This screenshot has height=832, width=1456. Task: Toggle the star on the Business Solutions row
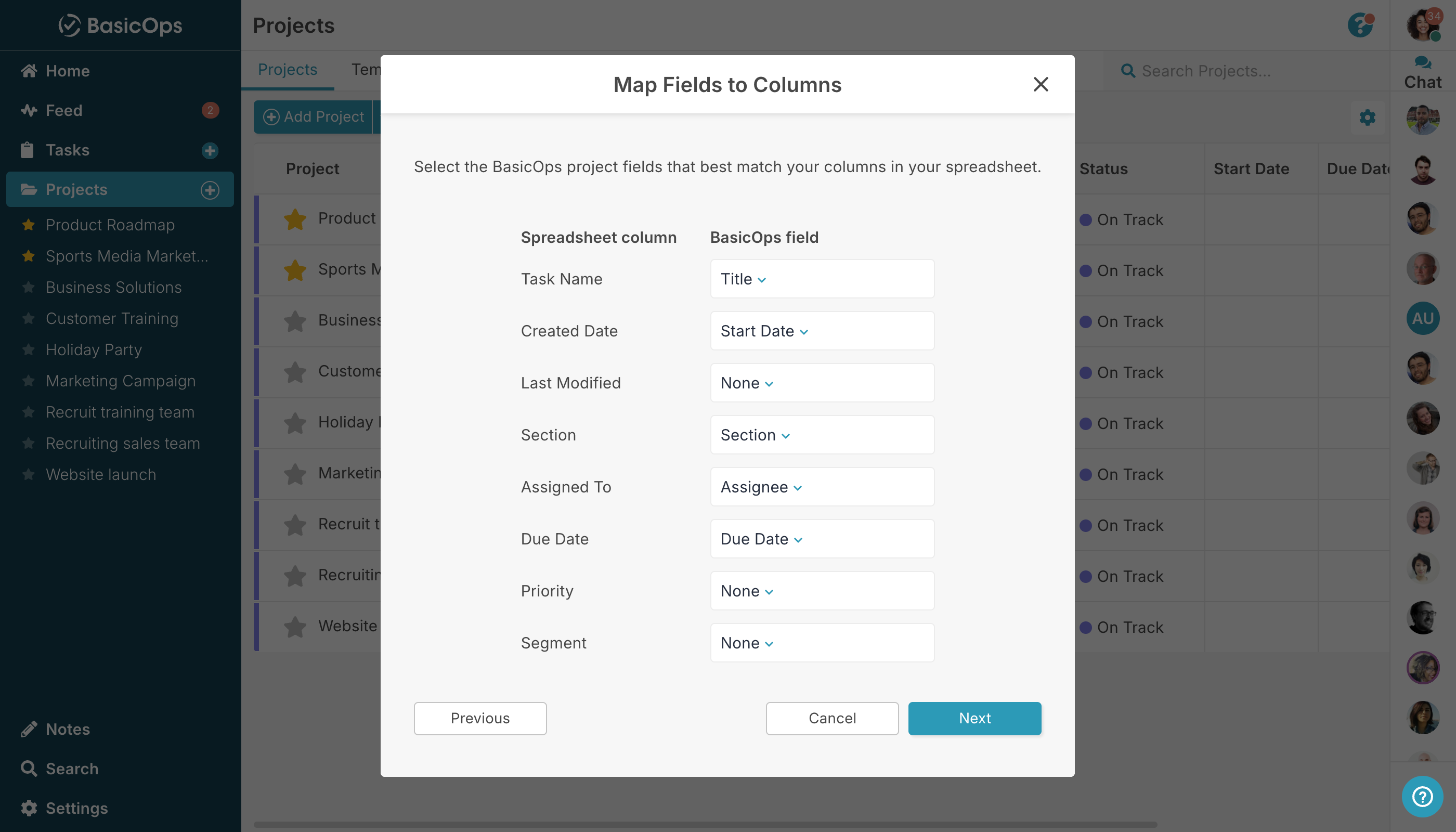[295, 320]
